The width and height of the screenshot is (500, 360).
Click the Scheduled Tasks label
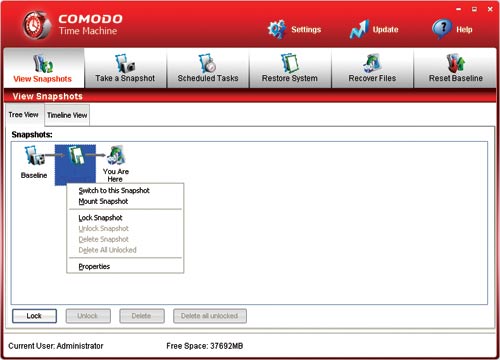[x=208, y=78]
